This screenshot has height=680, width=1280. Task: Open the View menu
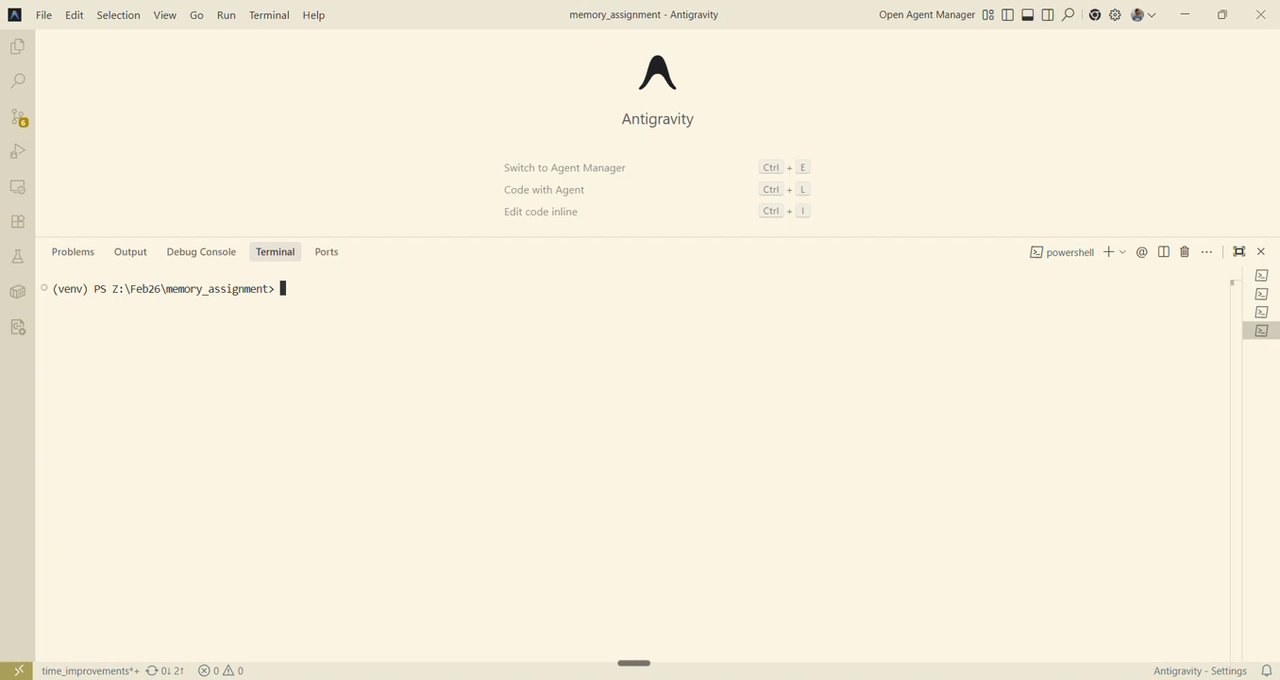click(x=165, y=15)
